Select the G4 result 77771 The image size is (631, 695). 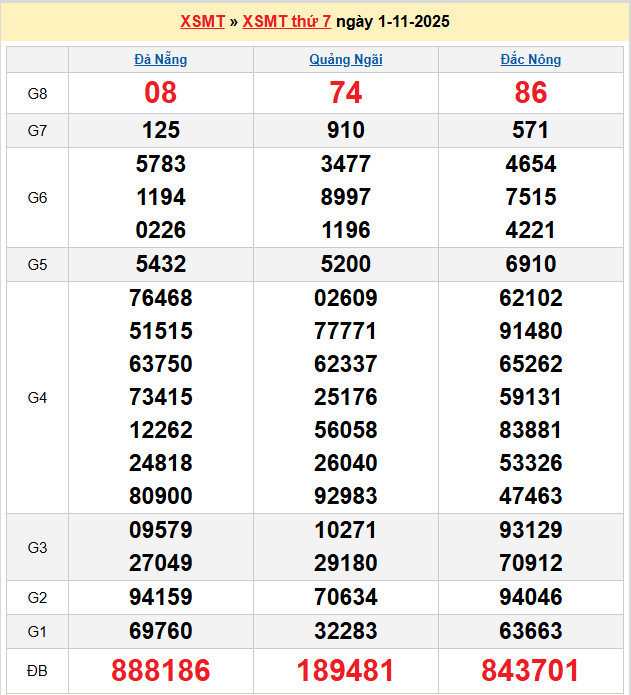point(346,331)
